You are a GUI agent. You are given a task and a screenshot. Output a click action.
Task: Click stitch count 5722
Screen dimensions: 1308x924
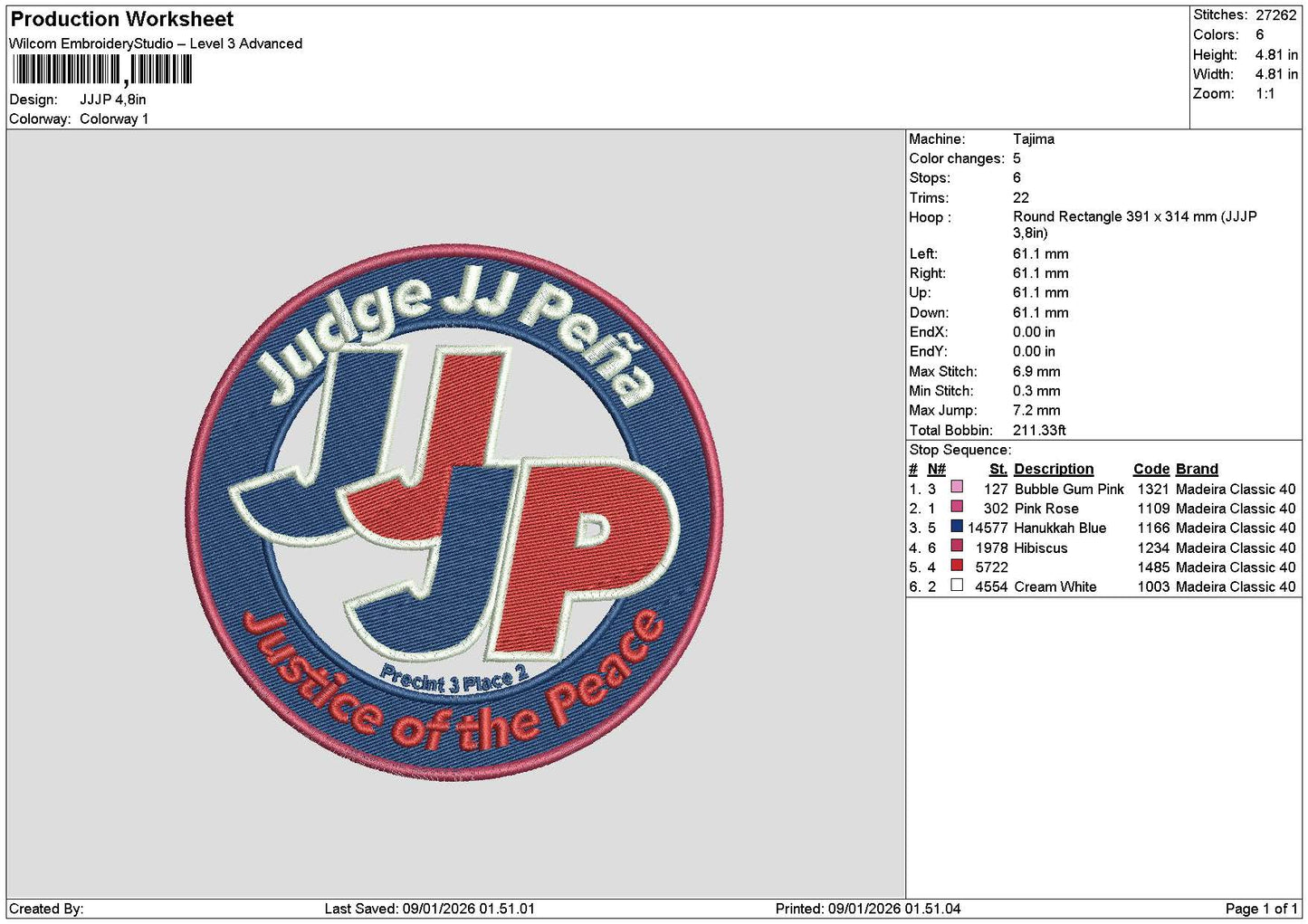991,567
